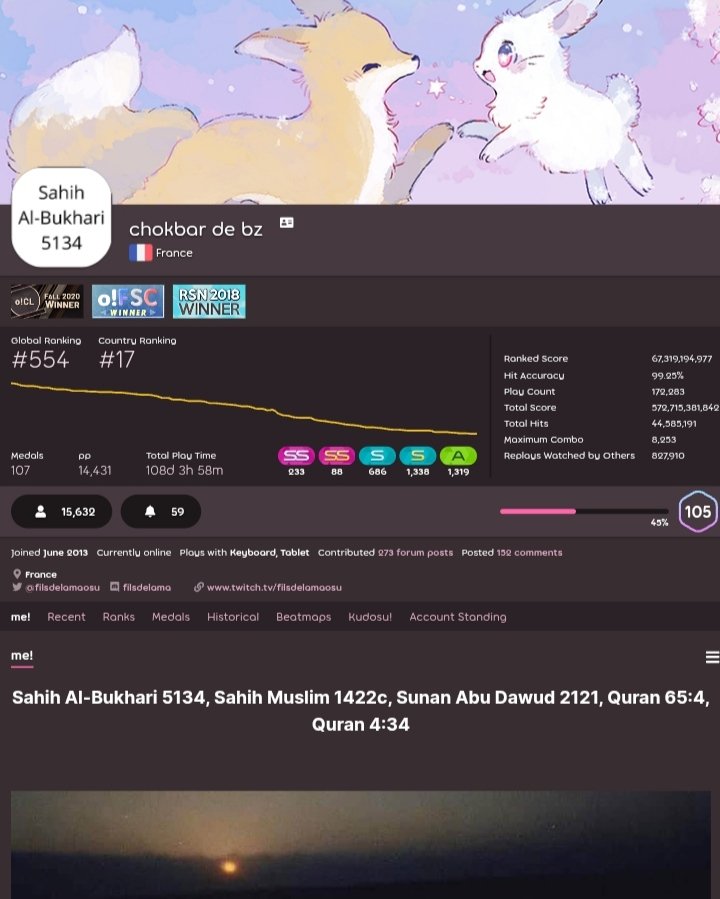Screen dimensions: 720x899
Task: Click the silver SS rank badge (233)
Action: click(x=296, y=456)
